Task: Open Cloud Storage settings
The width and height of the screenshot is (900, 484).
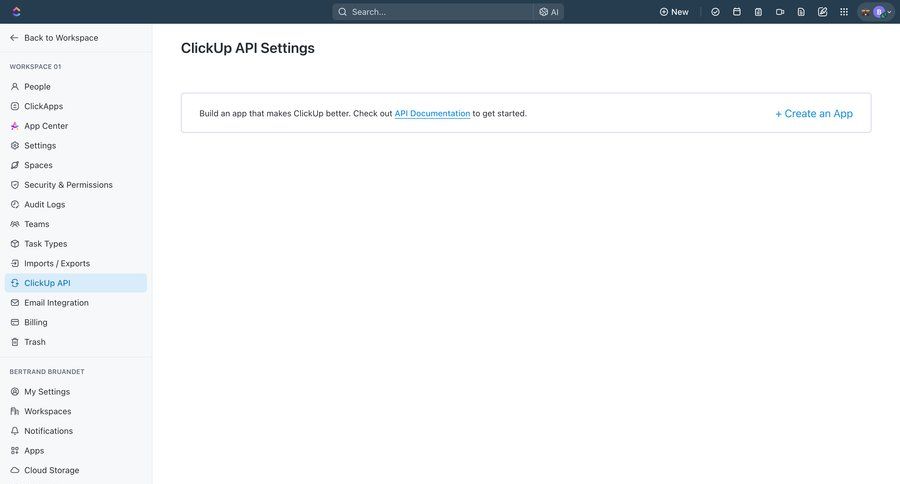Action: [76, 470]
